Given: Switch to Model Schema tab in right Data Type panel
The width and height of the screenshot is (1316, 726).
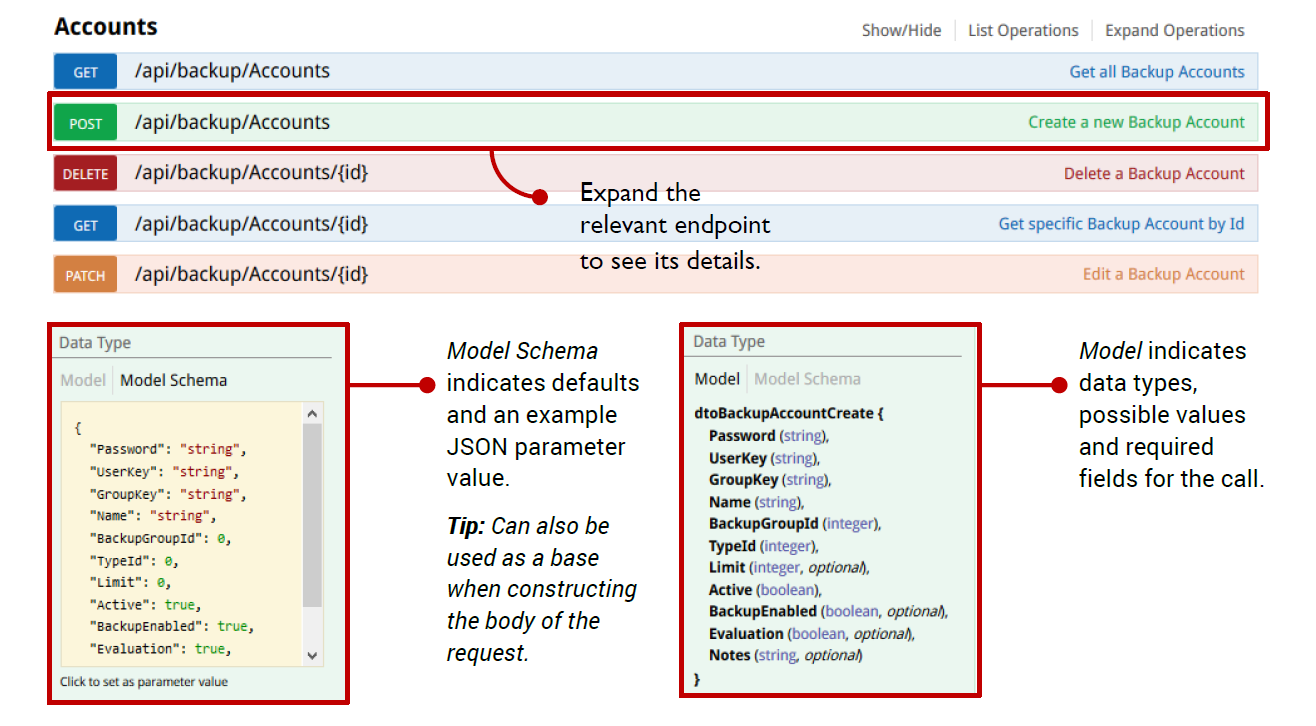Looking at the screenshot, I should [x=807, y=379].
